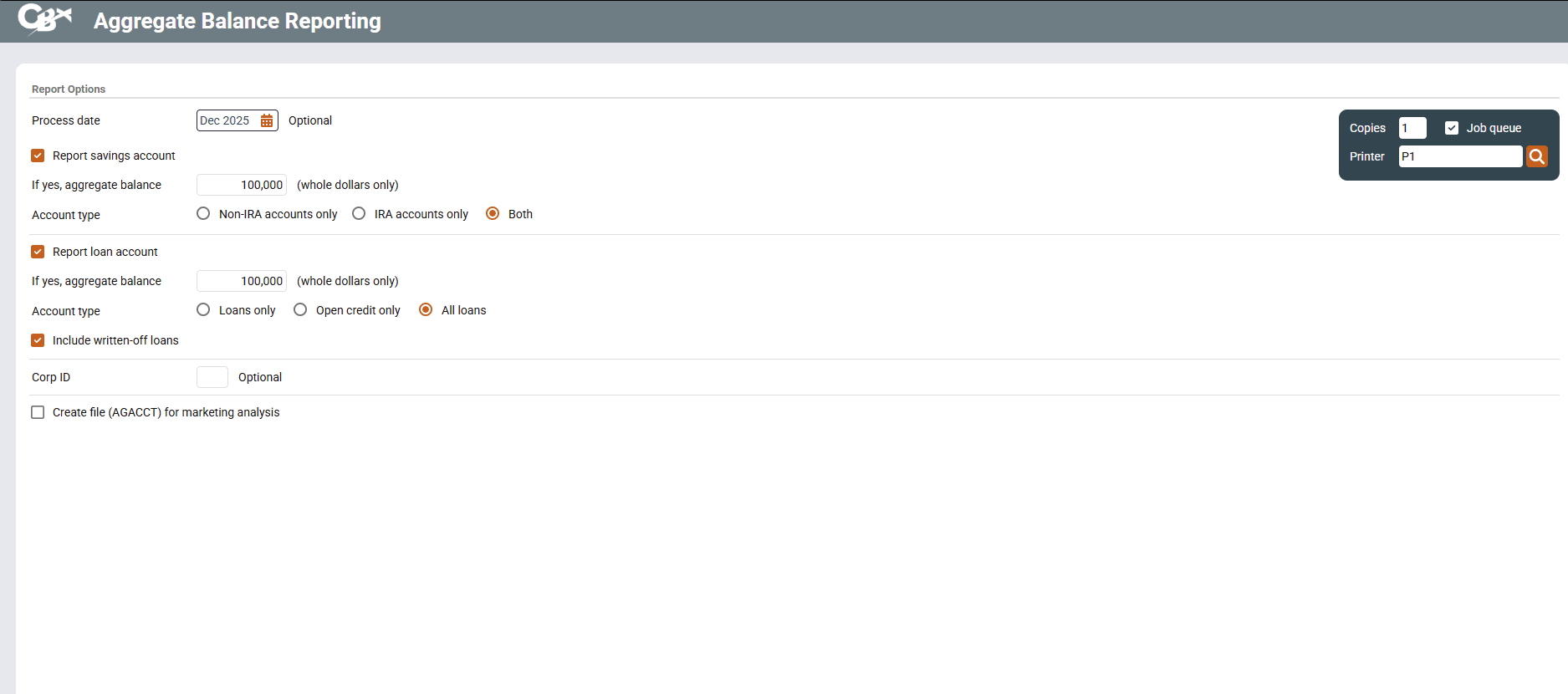
Task: Select Non-IRA accounts only option
Action: (x=203, y=214)
